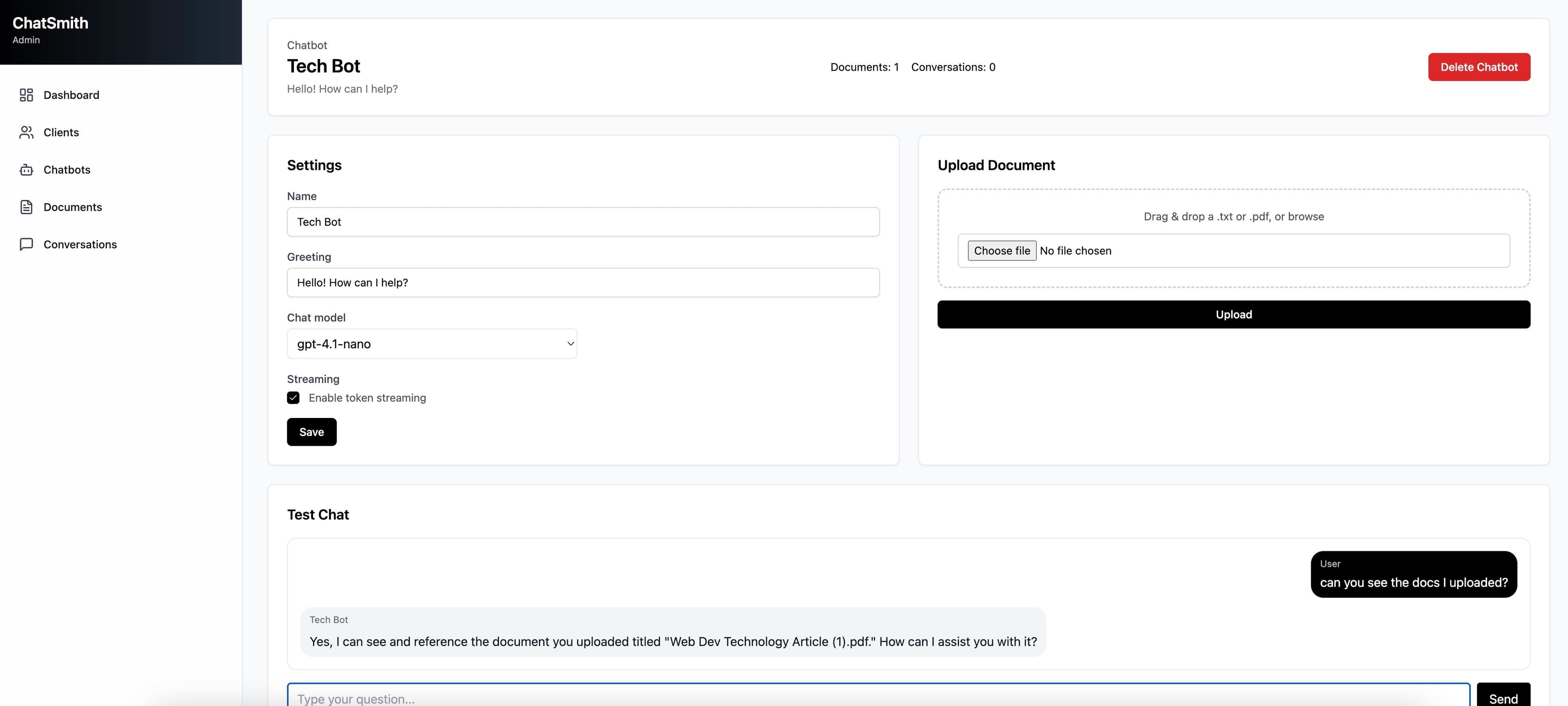Image resolution: width=1568 pixels, height=706 pixels.
Task: Disable the Enable token streaming checkbox
Action: click(x=293, y=397)
